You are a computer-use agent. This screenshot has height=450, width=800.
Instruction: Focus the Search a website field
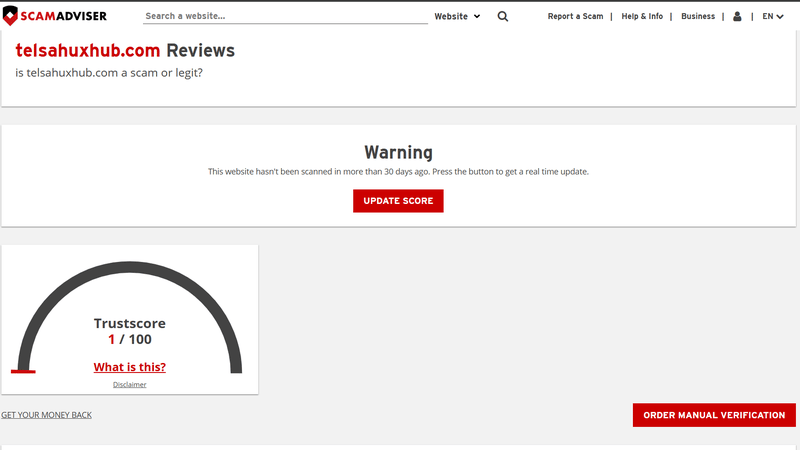tap(285, 16)
